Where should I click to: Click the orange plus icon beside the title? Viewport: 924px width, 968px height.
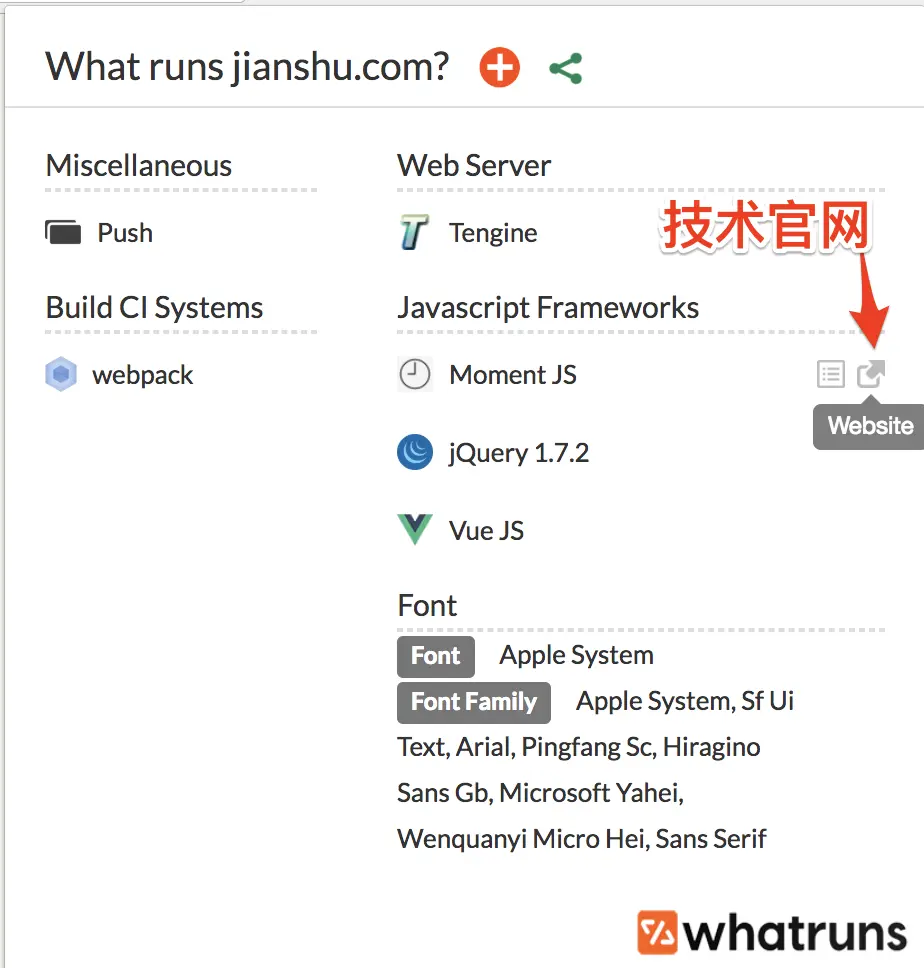tap(499, 67)
